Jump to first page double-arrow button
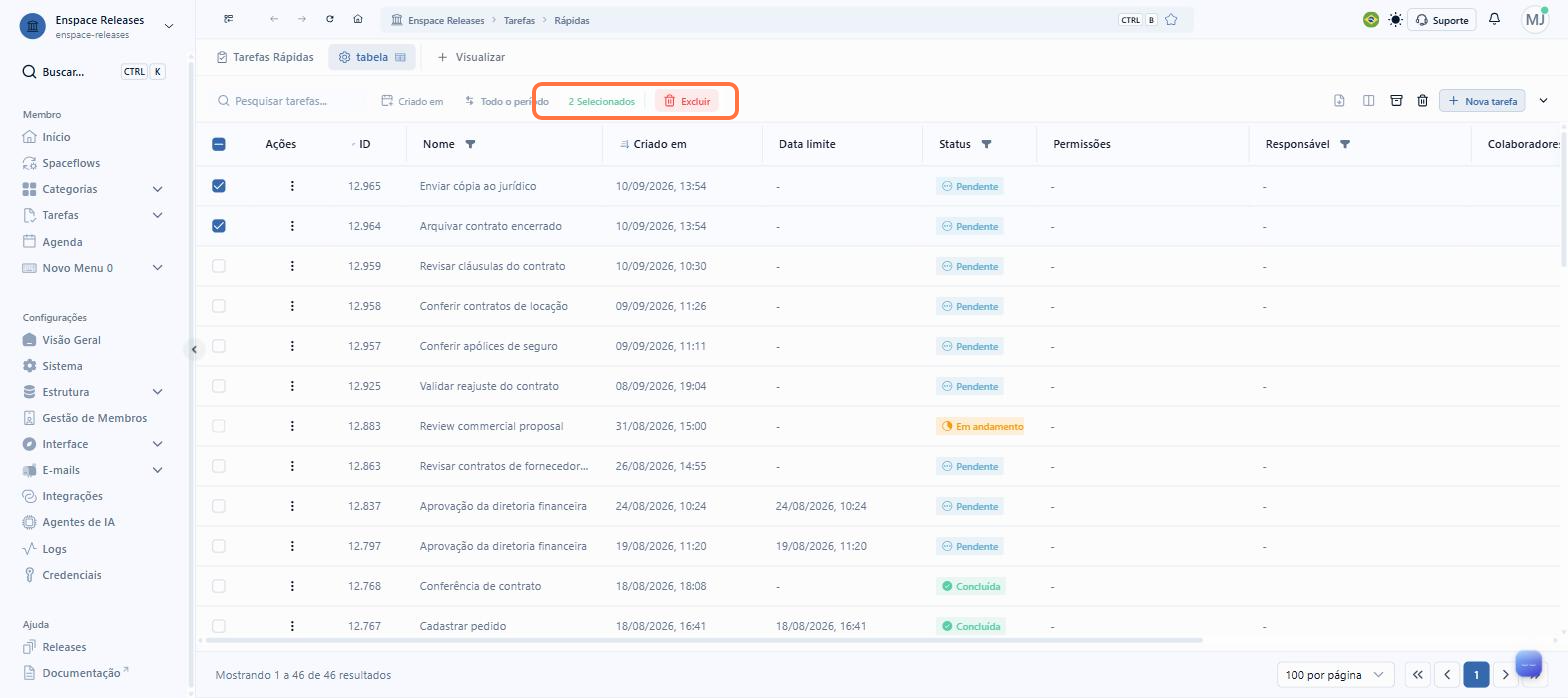 tap(1417, 675)
